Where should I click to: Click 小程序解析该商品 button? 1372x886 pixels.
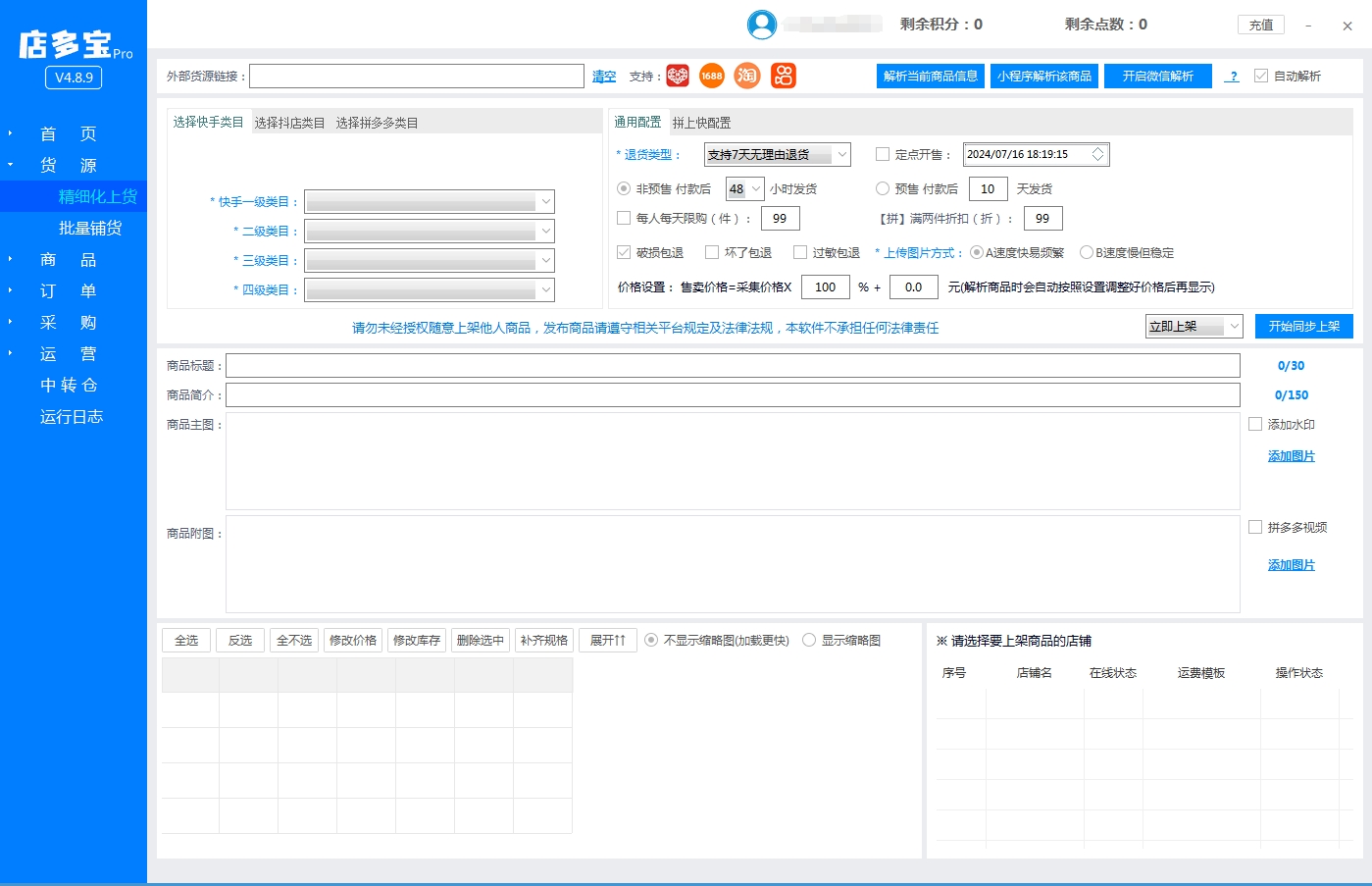[x=1044, y=76]
